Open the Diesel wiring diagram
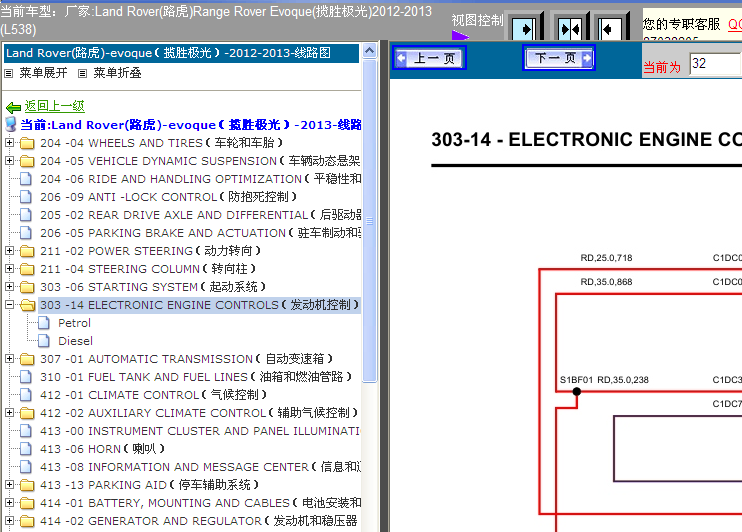The image size is (742, 532). coord(75,341)
